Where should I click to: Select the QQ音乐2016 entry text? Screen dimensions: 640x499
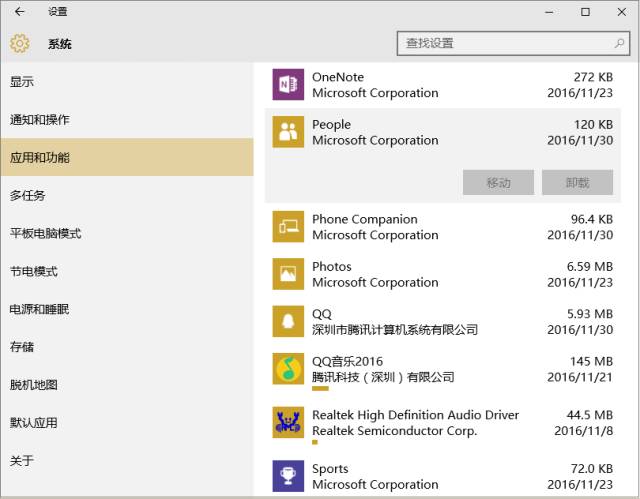(x=347, y=361)
